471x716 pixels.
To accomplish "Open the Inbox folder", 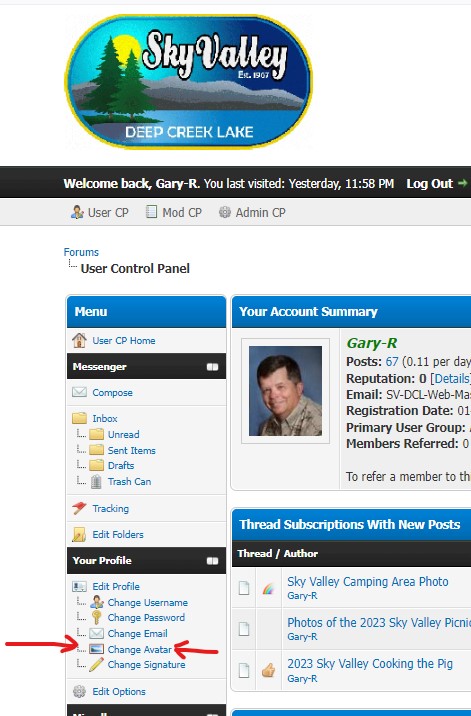I will (105, 418).
